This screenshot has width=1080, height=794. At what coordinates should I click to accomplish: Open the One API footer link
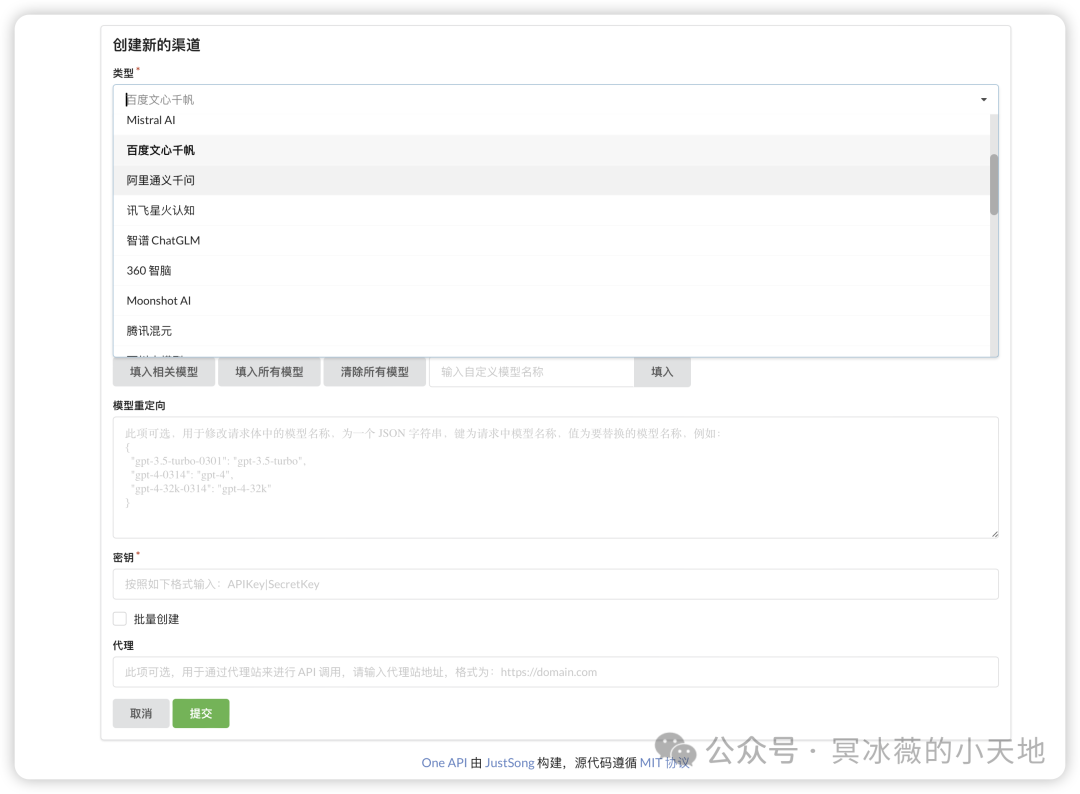pos(444,762)
